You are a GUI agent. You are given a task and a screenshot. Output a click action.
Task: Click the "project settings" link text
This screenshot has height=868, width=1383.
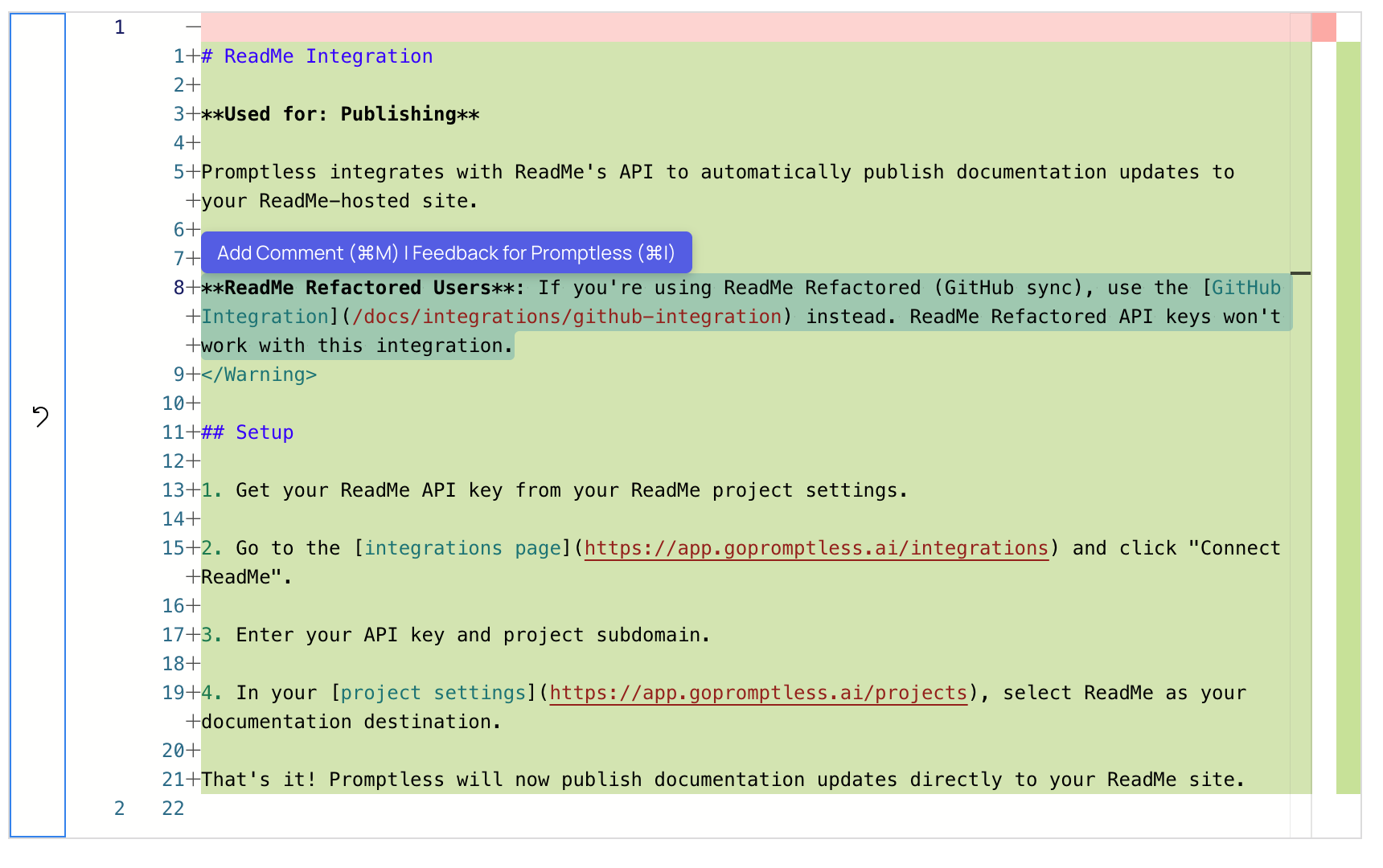433,693
